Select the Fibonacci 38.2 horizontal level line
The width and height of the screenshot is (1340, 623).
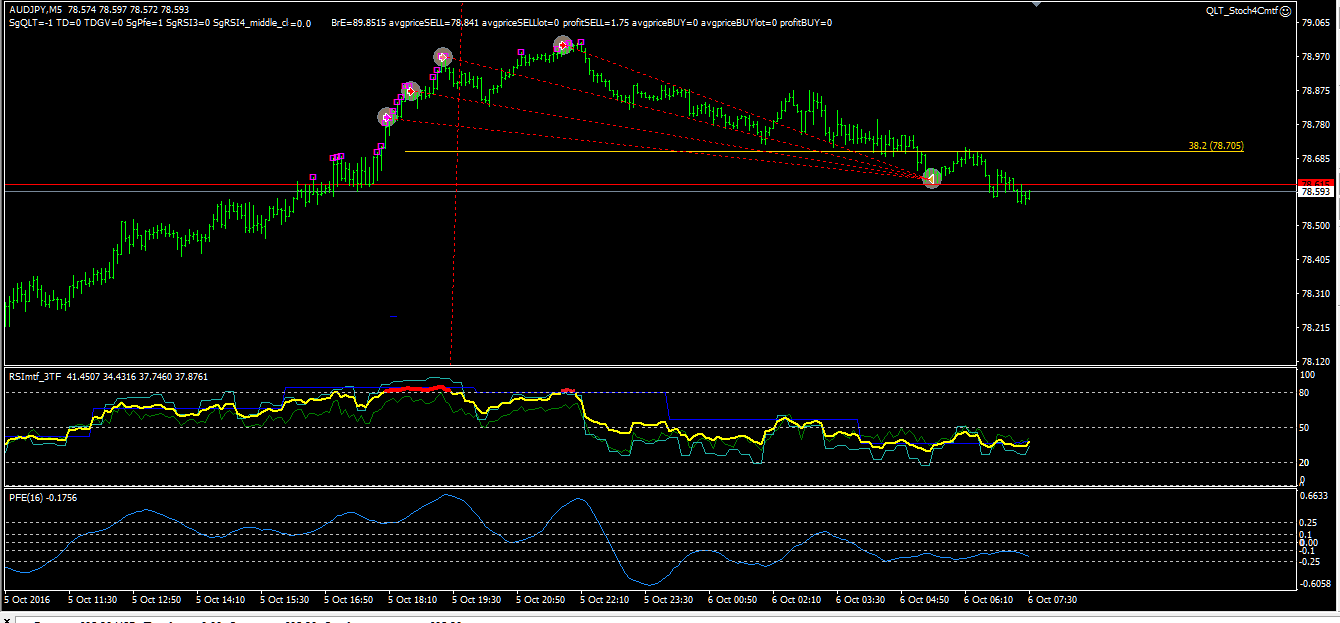coord(825,152)
